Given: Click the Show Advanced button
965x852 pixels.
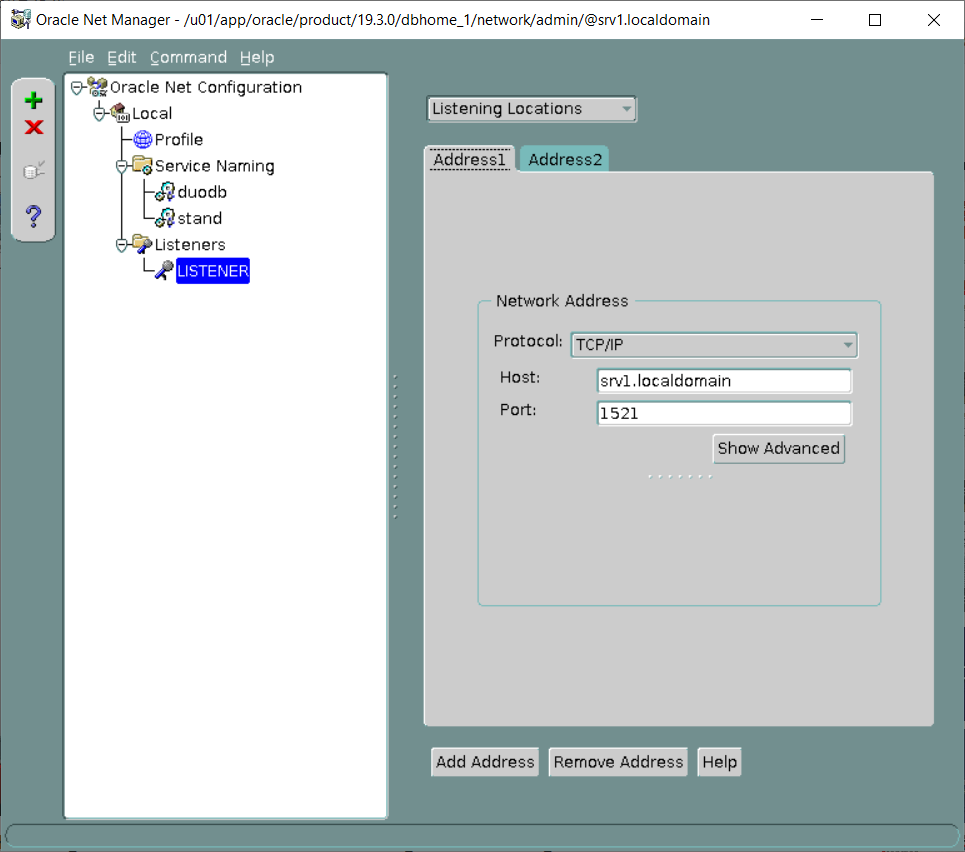Looking at the screenshot, I should [x=778, y=449].
